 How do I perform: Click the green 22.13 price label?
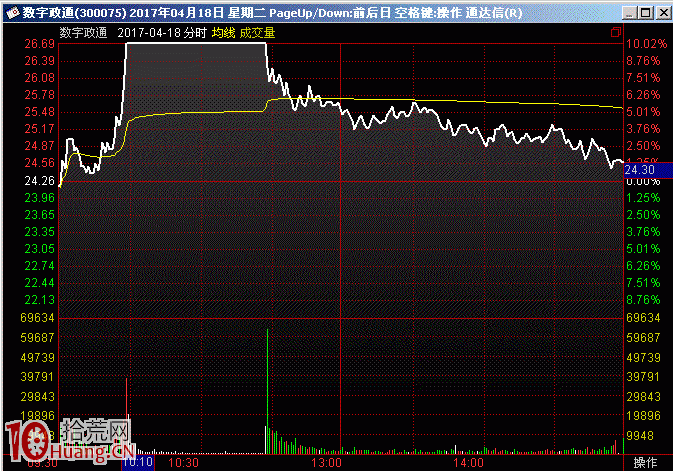pyautogui.click(x=39, y=300)
